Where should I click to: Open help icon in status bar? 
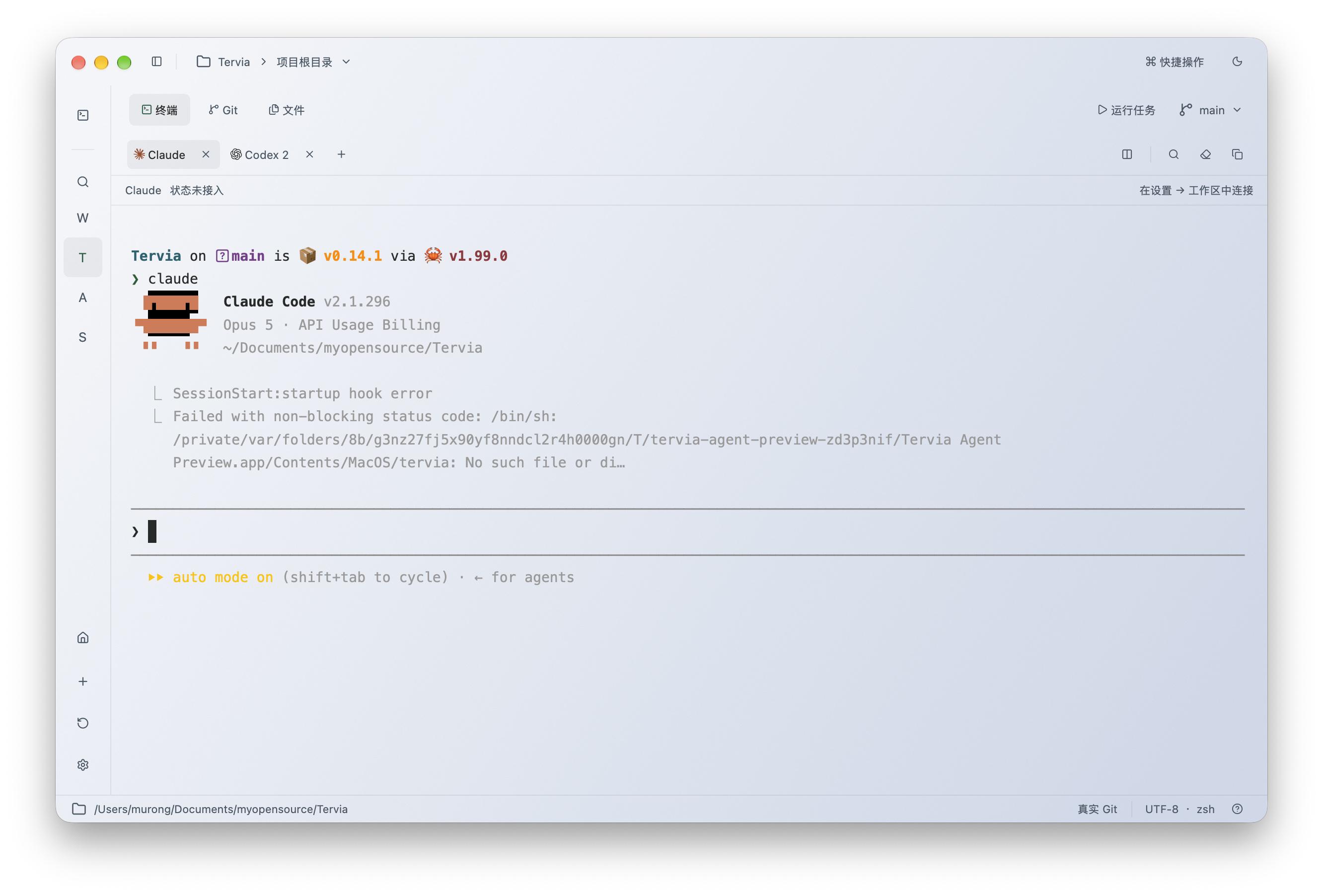point(1237,809)
